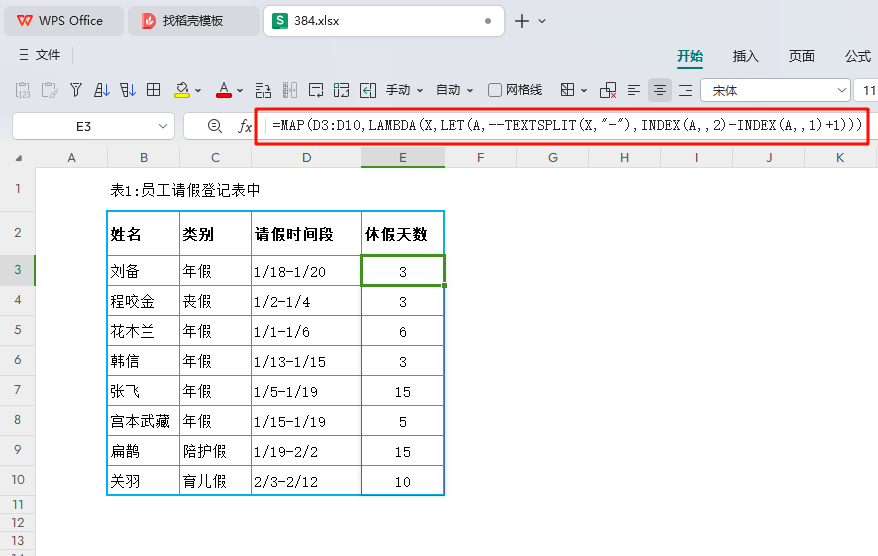Click the zoom magnifier icon beside fx
878x556 pixels.
pos(214,126)
